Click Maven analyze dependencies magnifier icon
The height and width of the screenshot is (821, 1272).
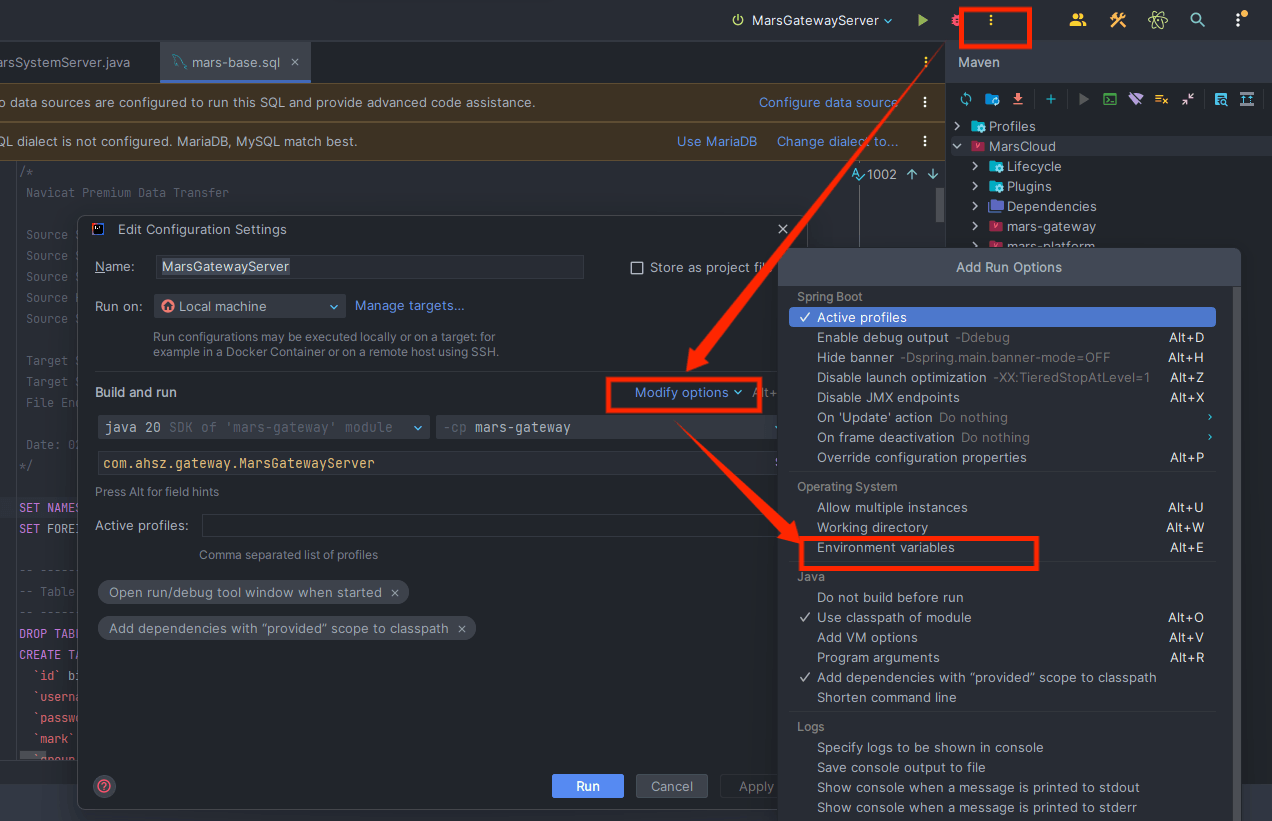coord(1221,99)
